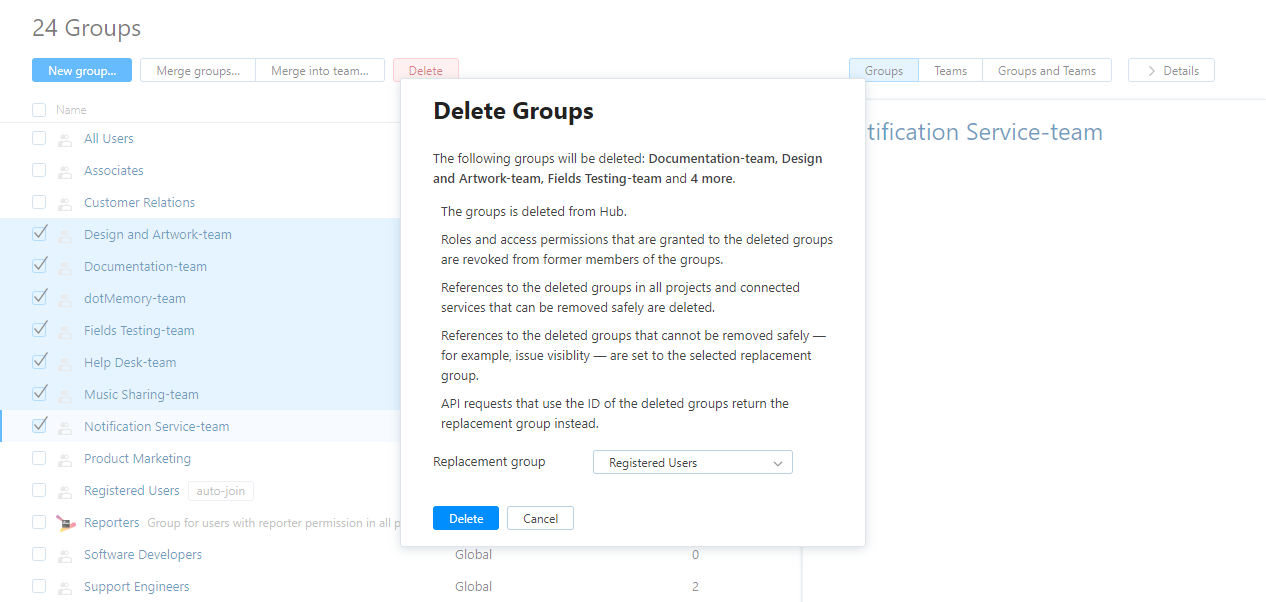The image size is (1266, 602).
Task: Toggle the select-all checkbox in the Name header
Action: tap(39, 110)
